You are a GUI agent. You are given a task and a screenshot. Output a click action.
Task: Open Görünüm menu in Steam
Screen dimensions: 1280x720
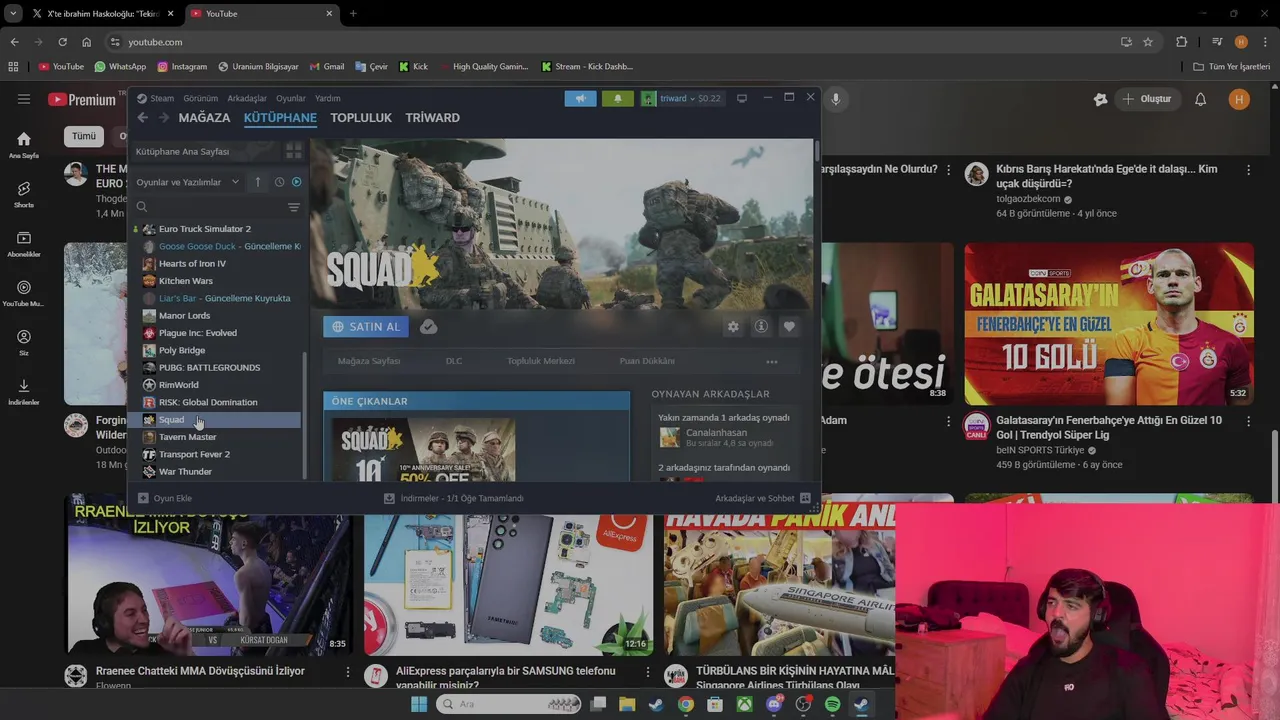[x=200, y=98]
